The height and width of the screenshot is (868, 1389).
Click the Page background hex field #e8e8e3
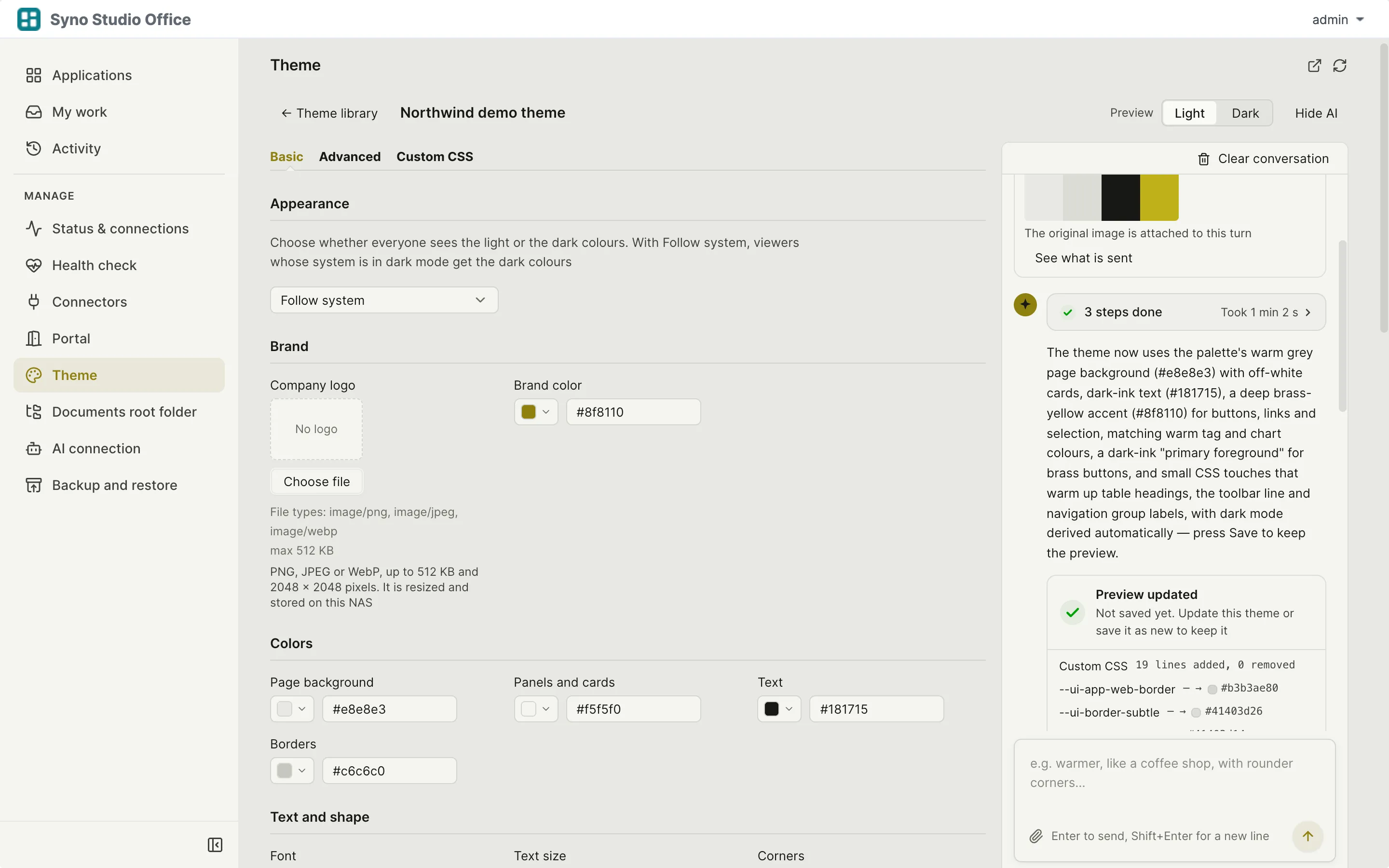click(389, 709)
